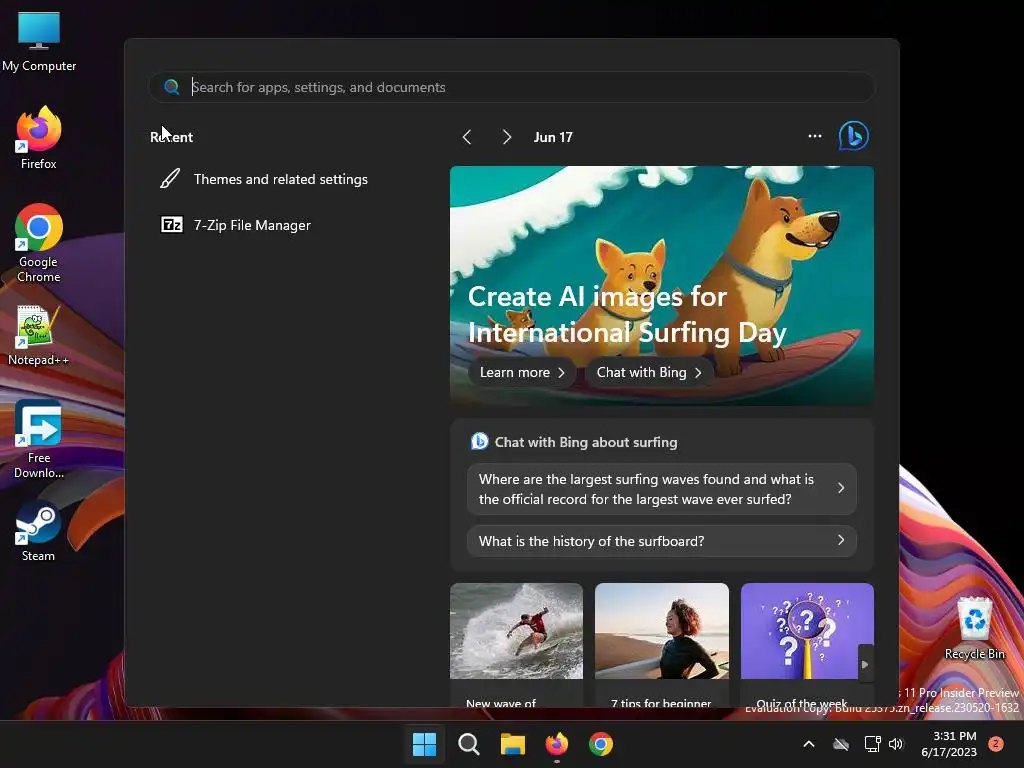Image resolution: width=1024 pixels, height=768 pixels.
Task: Click the Jun 17 date label
Action: (x=553, y=137)
